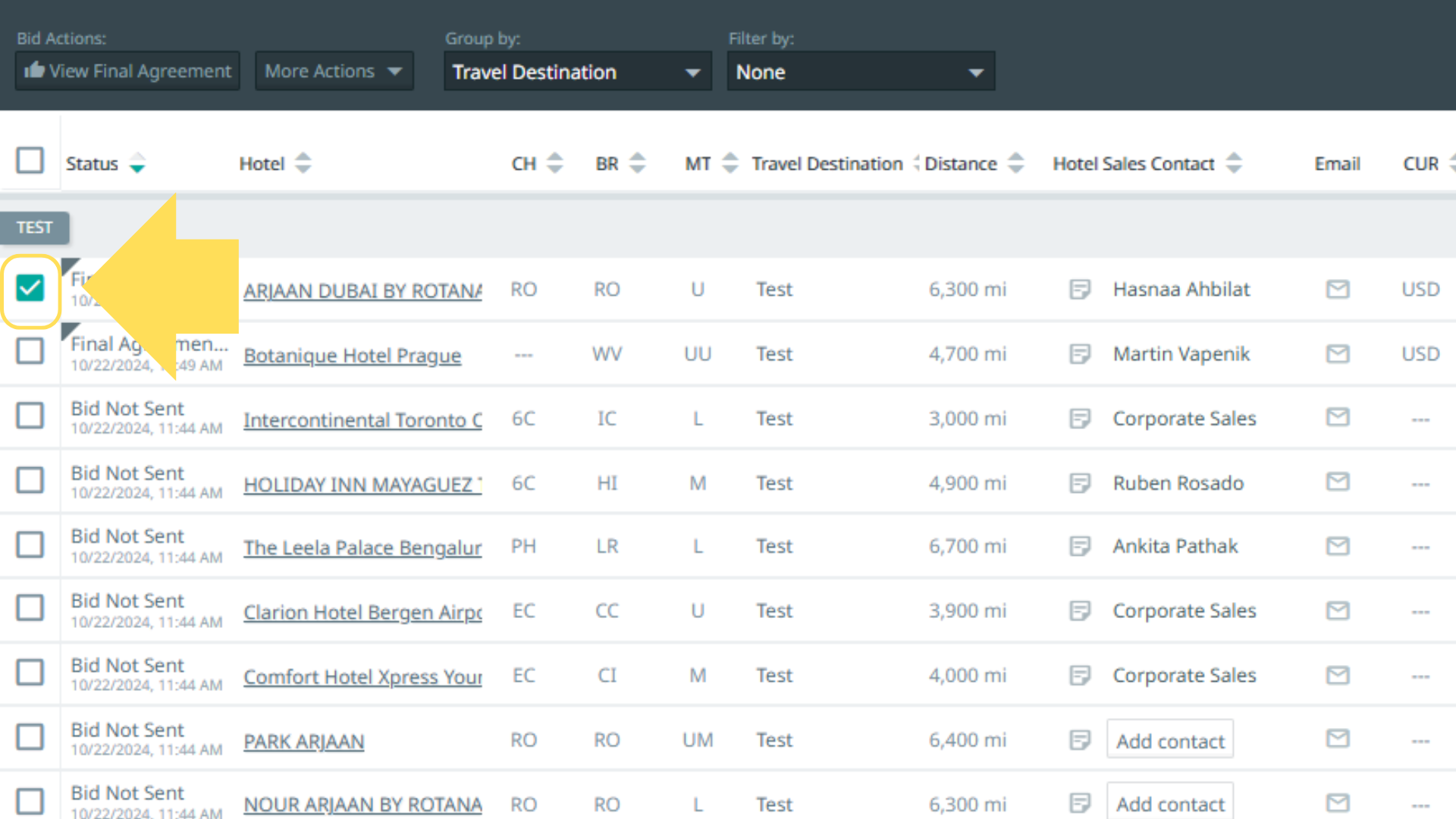Open notes icon for Martin Vapenik row
Viewport: 1456px width, 819px height.
(x=1079, y=353)
